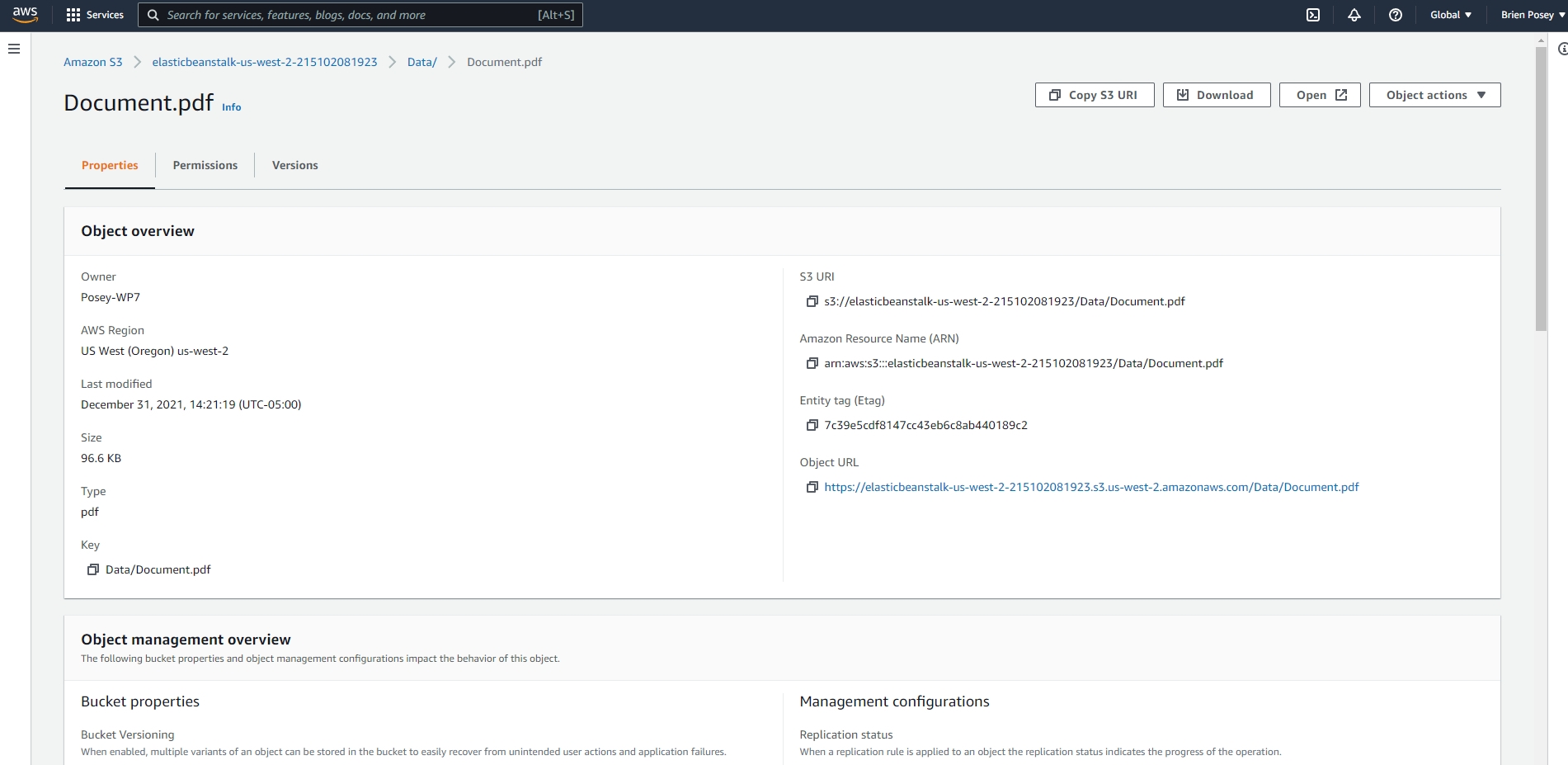This screenshot has width=1568, height=765.
Task: Open the Services grid menu
Action: (x=95, y=14)
